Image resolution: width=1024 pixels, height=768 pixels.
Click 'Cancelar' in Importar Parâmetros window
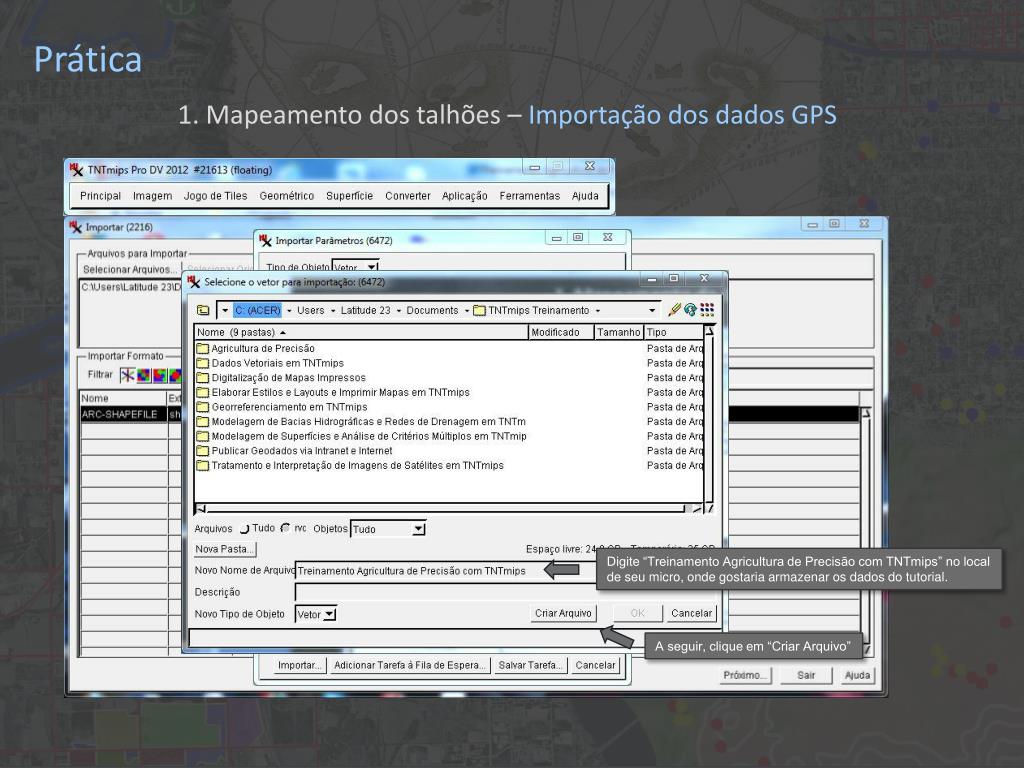595,665
